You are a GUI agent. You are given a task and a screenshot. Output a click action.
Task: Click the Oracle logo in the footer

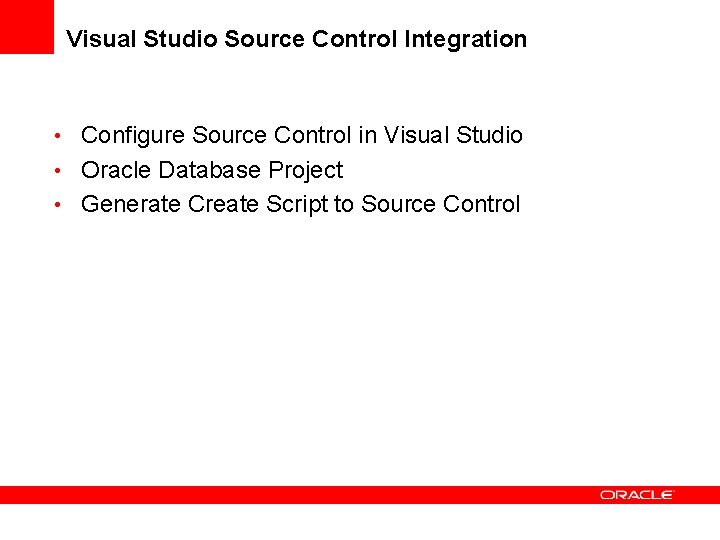point(637,495)
